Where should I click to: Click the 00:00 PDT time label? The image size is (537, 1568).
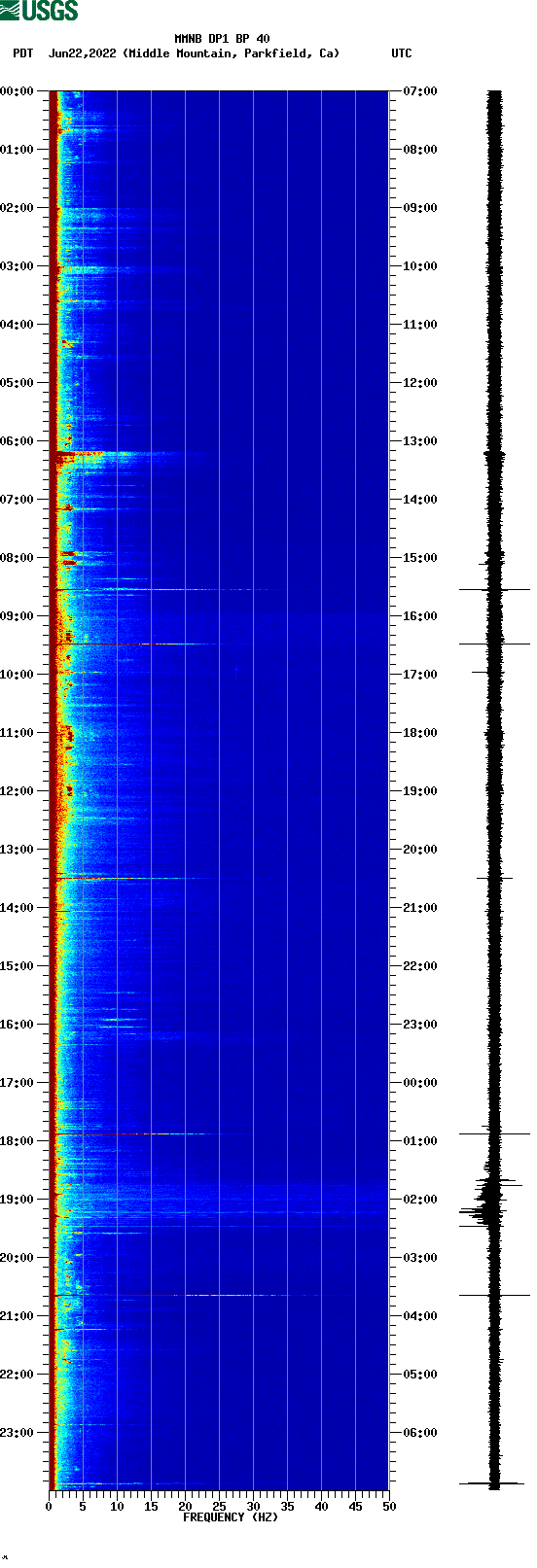(x=18, y=91)
